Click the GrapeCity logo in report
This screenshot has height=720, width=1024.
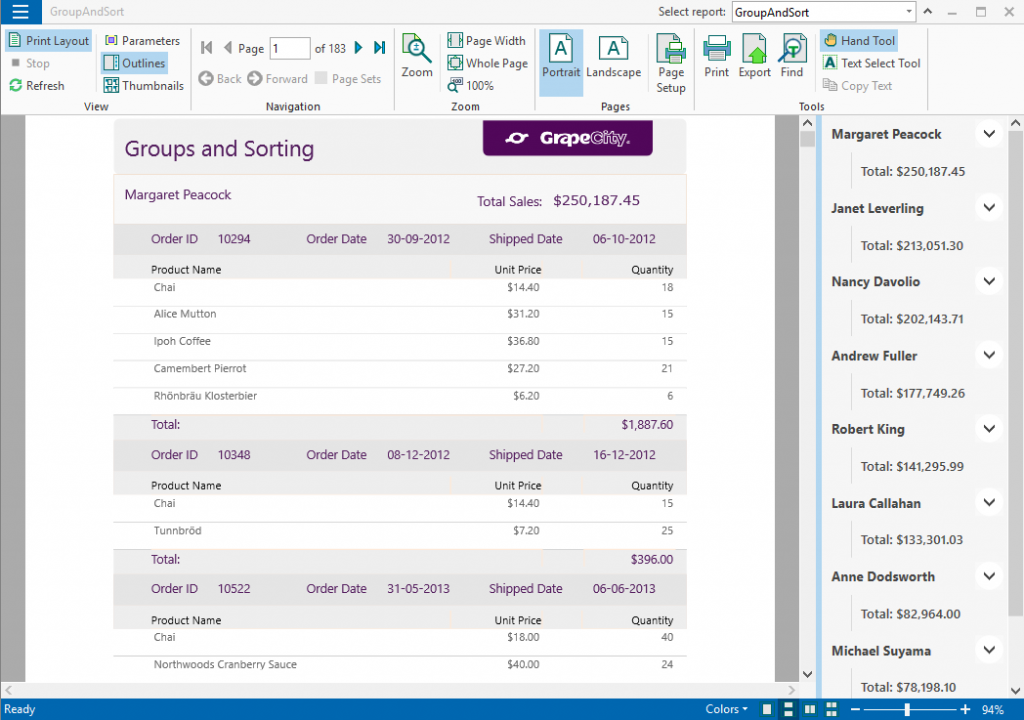(x=568, y=138)
